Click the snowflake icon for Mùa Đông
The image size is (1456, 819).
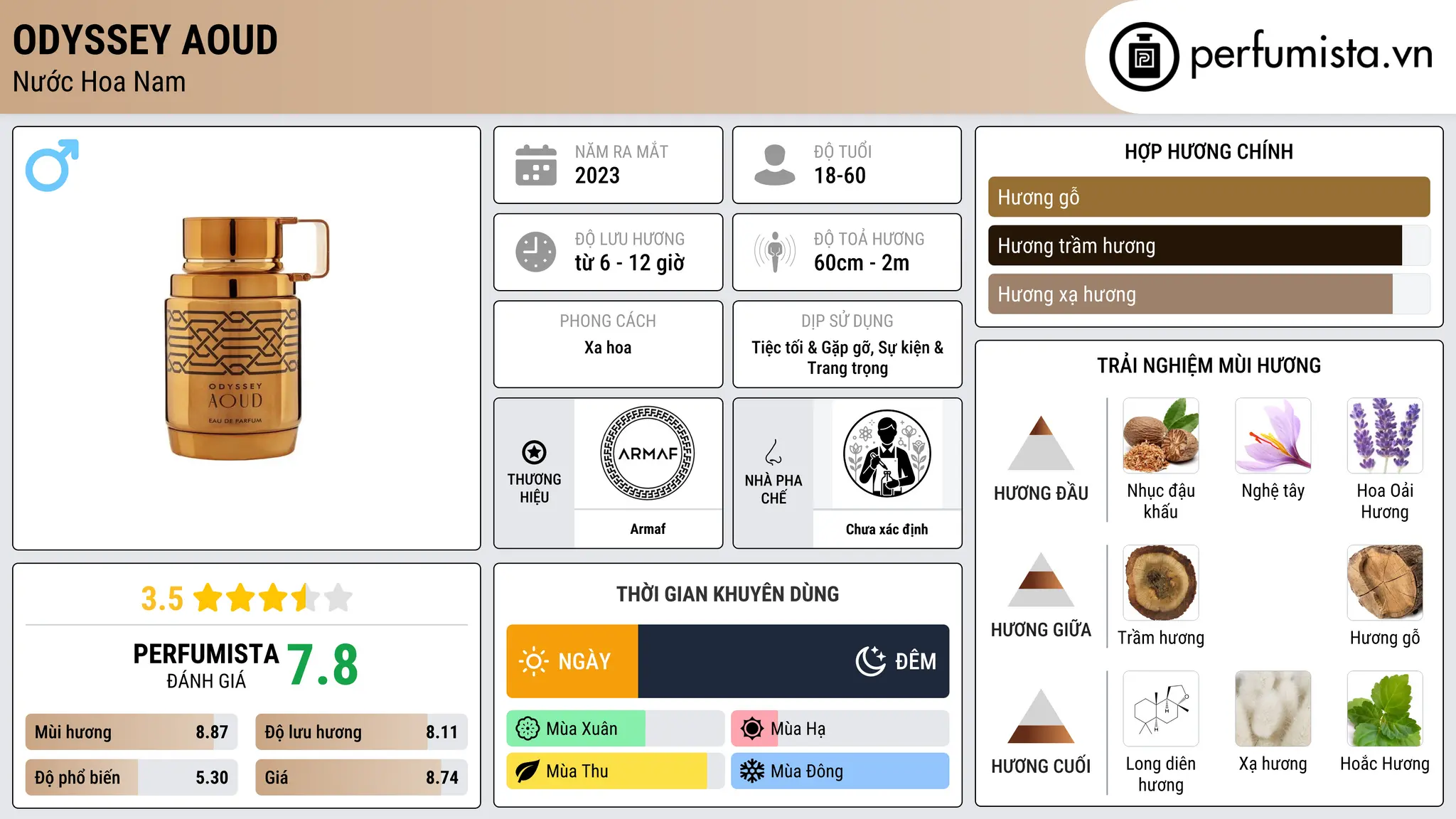click(752, 771)
